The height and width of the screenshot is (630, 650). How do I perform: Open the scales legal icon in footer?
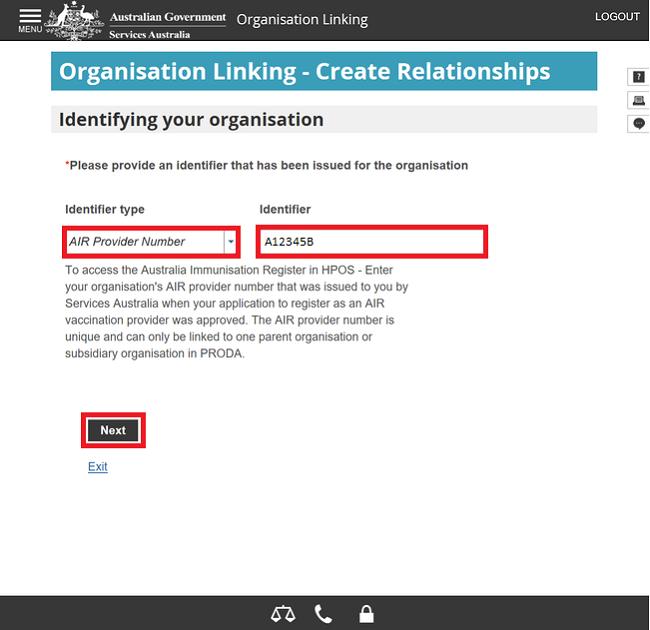pyautogui.click(x=283, y=614)
